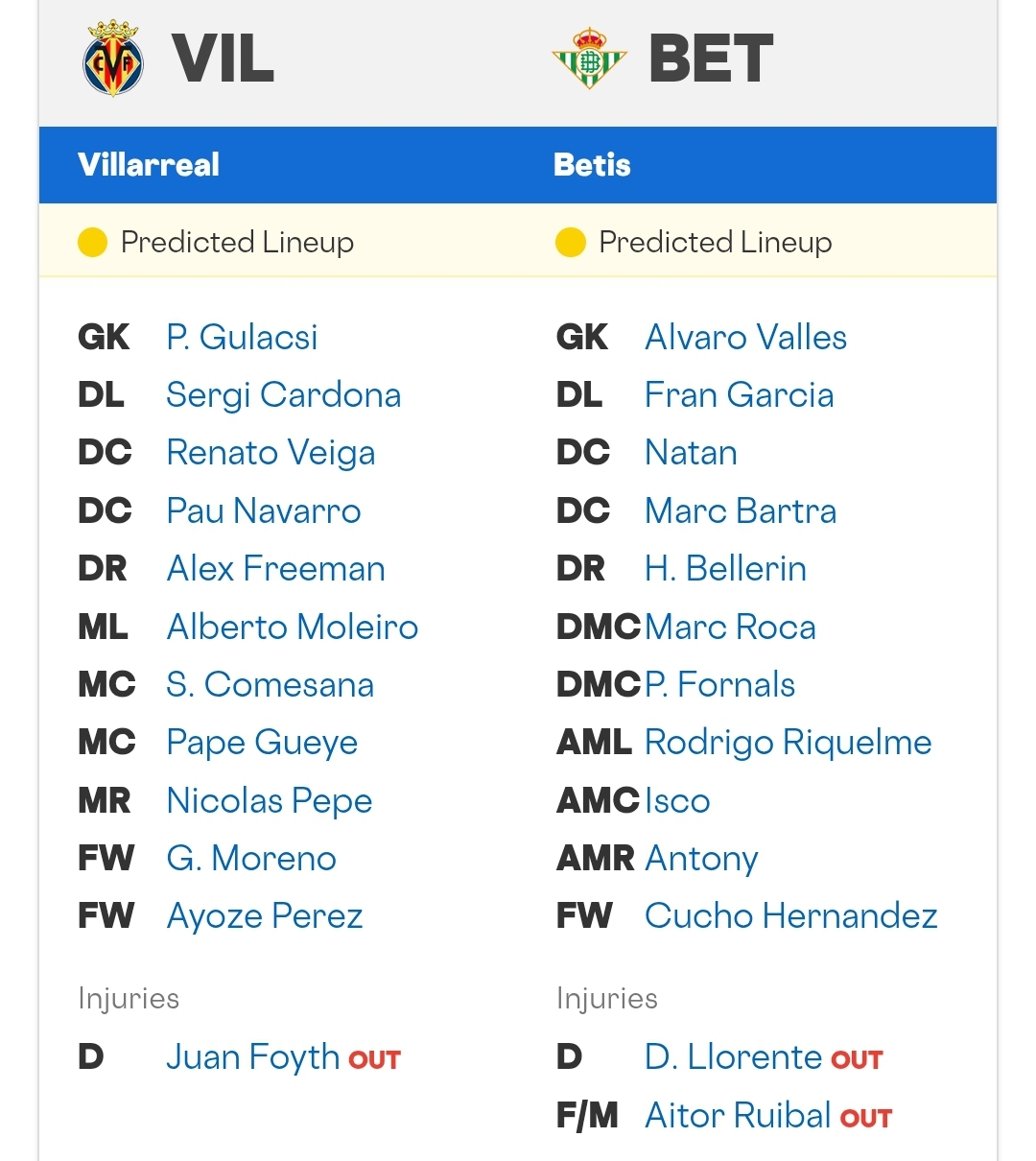The width and height of the screenshot is (1036, 1161).
Task: Click the Villarreal team header
Action: (x=149, y=165)
